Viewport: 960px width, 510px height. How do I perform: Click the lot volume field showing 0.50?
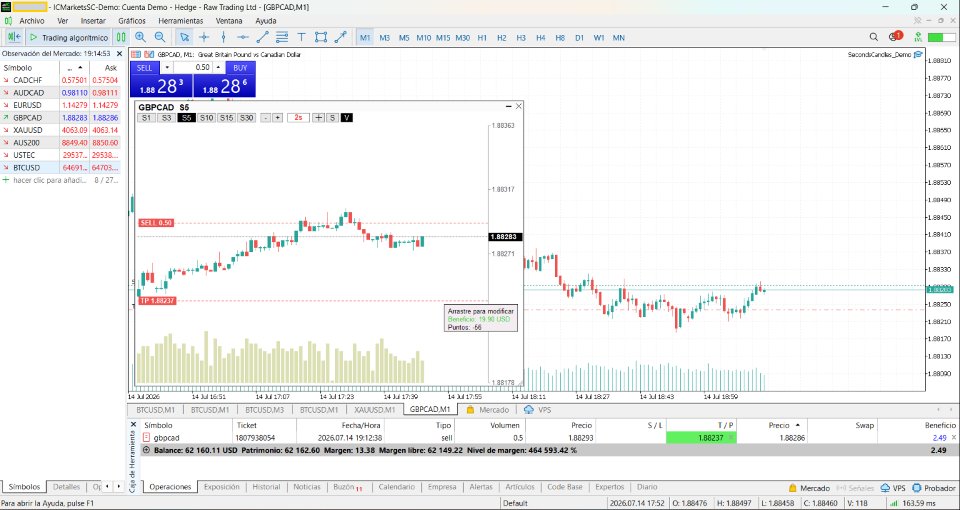click(x=193, y=67)
